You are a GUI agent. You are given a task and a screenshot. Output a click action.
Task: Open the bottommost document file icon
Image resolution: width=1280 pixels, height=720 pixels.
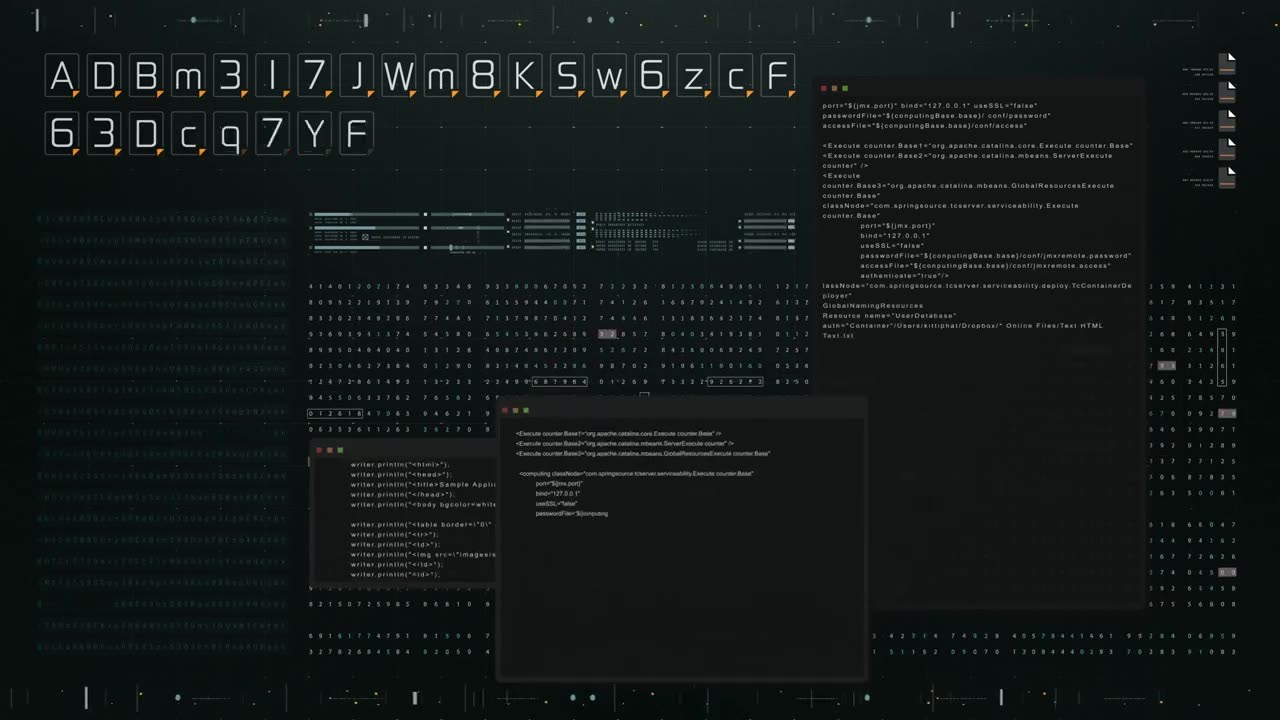[x=1227, y=178]
